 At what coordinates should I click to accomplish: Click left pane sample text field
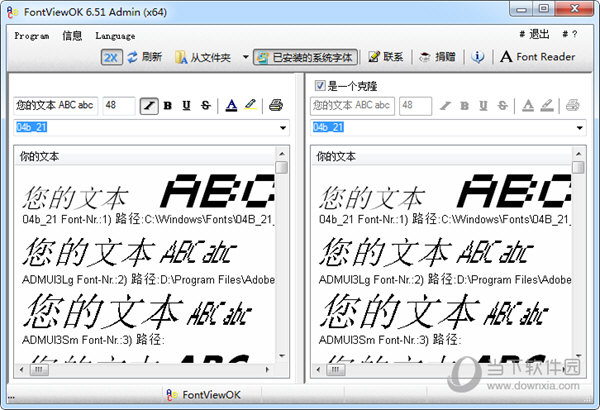(55, 106)
